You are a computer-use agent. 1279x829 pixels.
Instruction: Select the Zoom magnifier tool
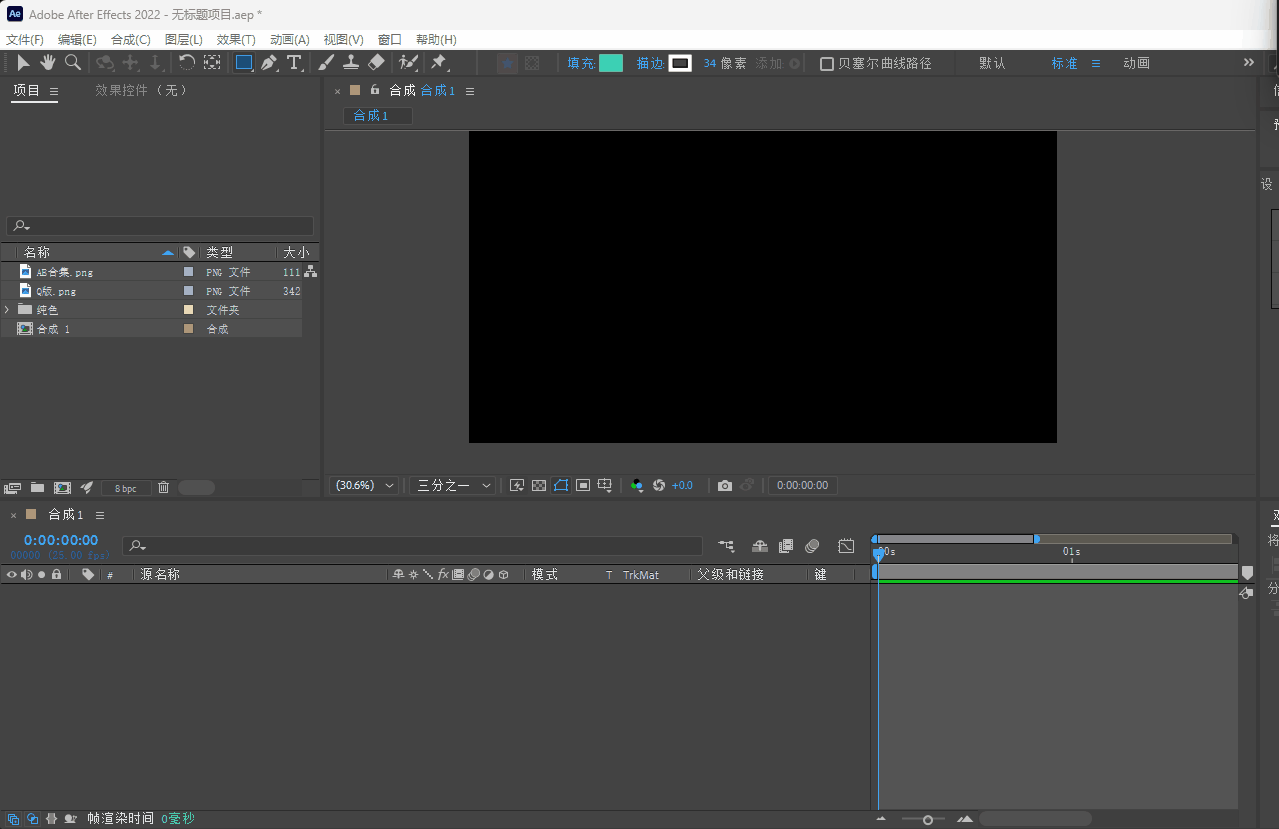(x=73, y=63)
